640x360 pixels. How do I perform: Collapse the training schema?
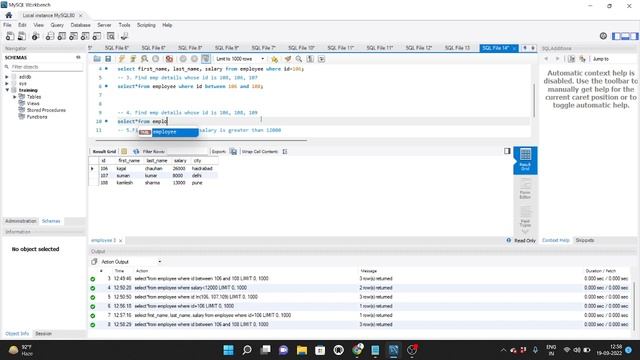tap(7, 90)
